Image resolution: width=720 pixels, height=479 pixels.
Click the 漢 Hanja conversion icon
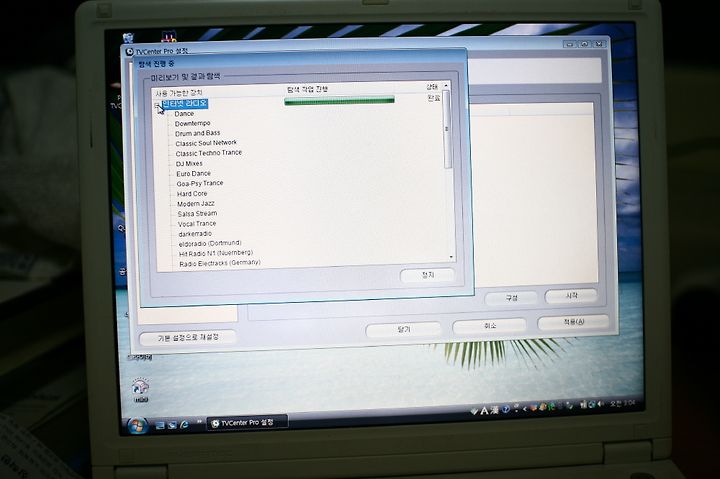point(494,410)
